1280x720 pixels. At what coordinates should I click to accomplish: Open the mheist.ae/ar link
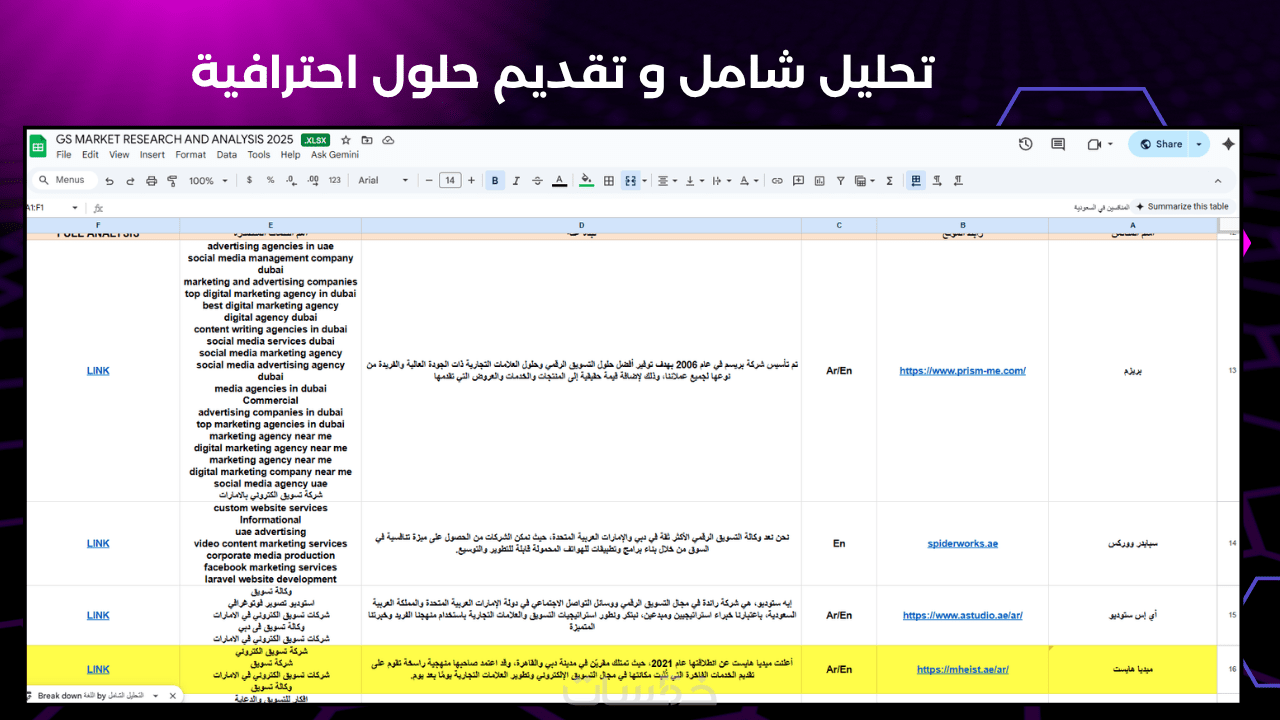(963, 670)
